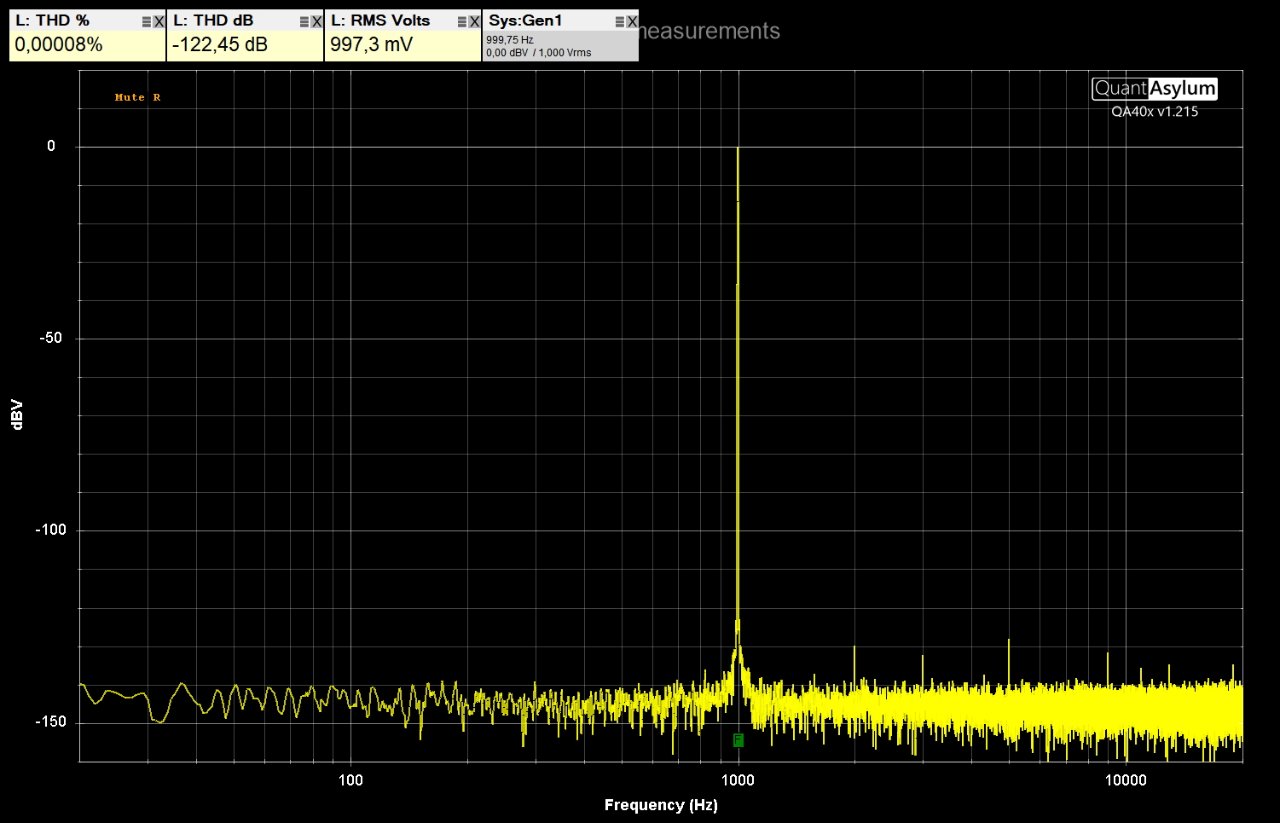Close the L: THD % measurement panel
This screenshot has width=1280, height=823.
pos(158,21)
